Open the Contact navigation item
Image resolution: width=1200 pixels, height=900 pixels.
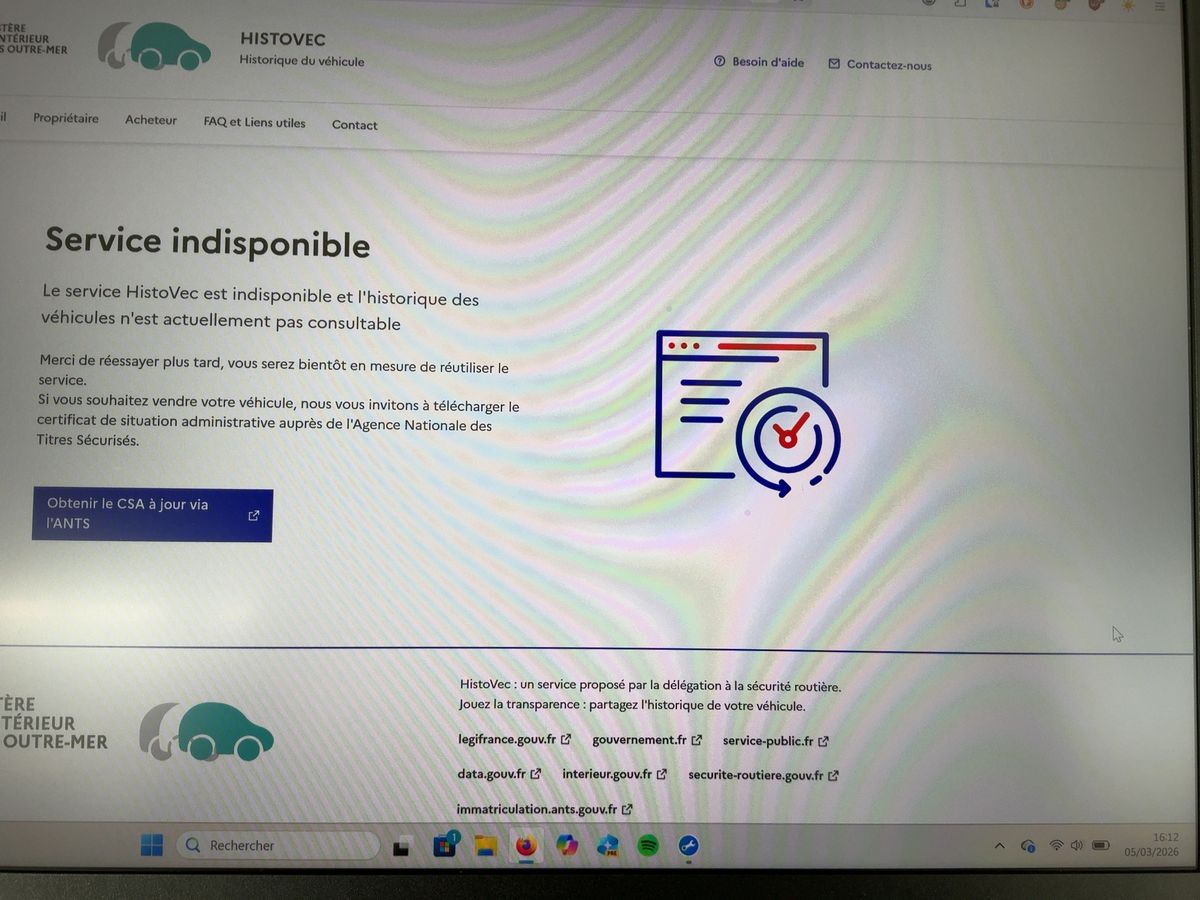tap(355, 125)
